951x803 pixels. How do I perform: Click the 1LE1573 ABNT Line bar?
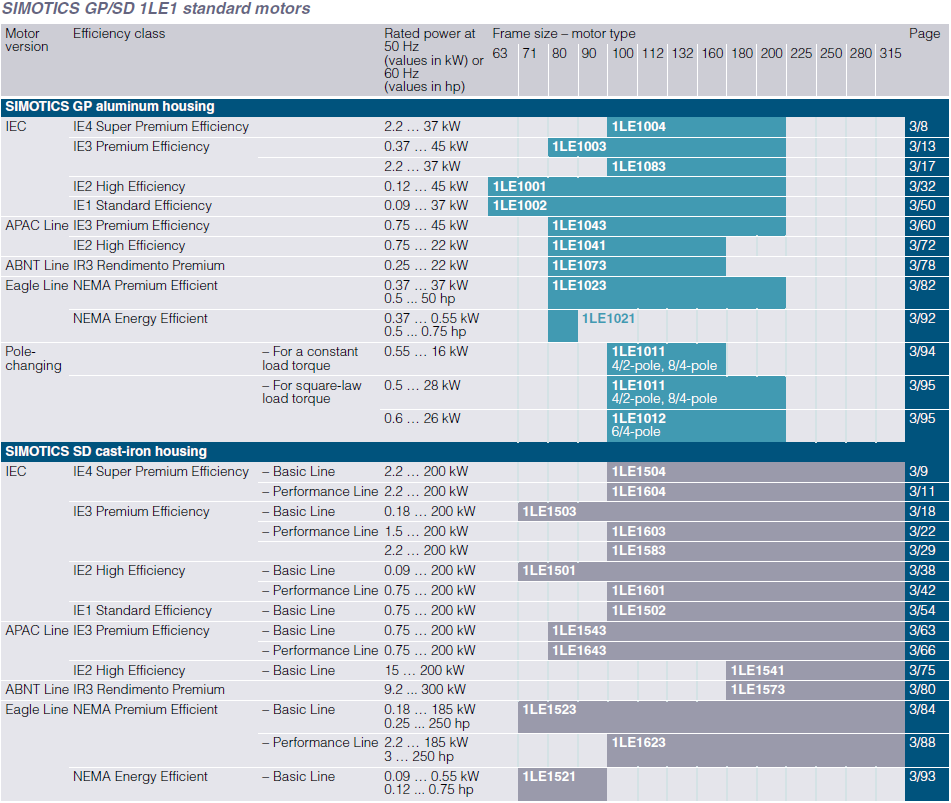[x=815, y=690]
